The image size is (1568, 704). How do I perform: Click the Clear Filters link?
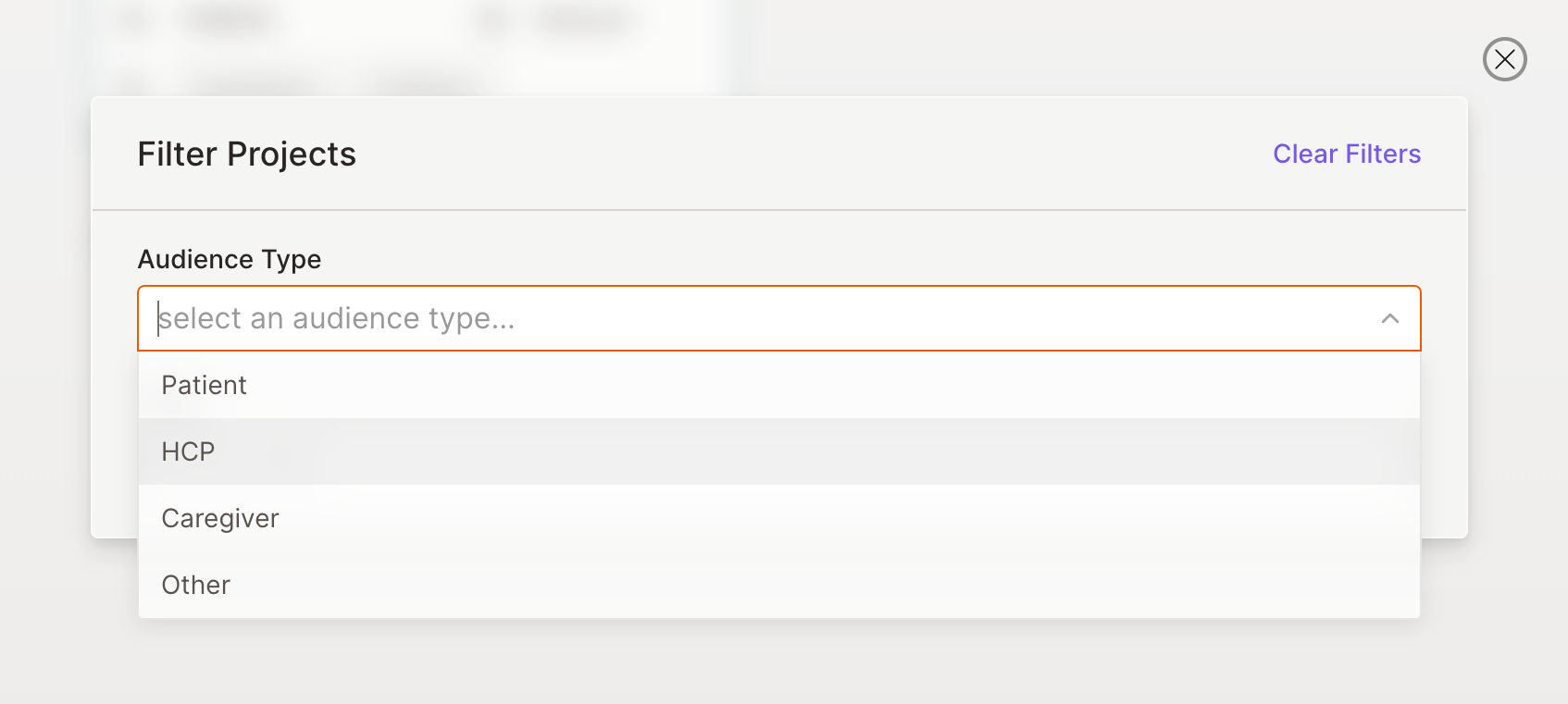(1346, 154)
